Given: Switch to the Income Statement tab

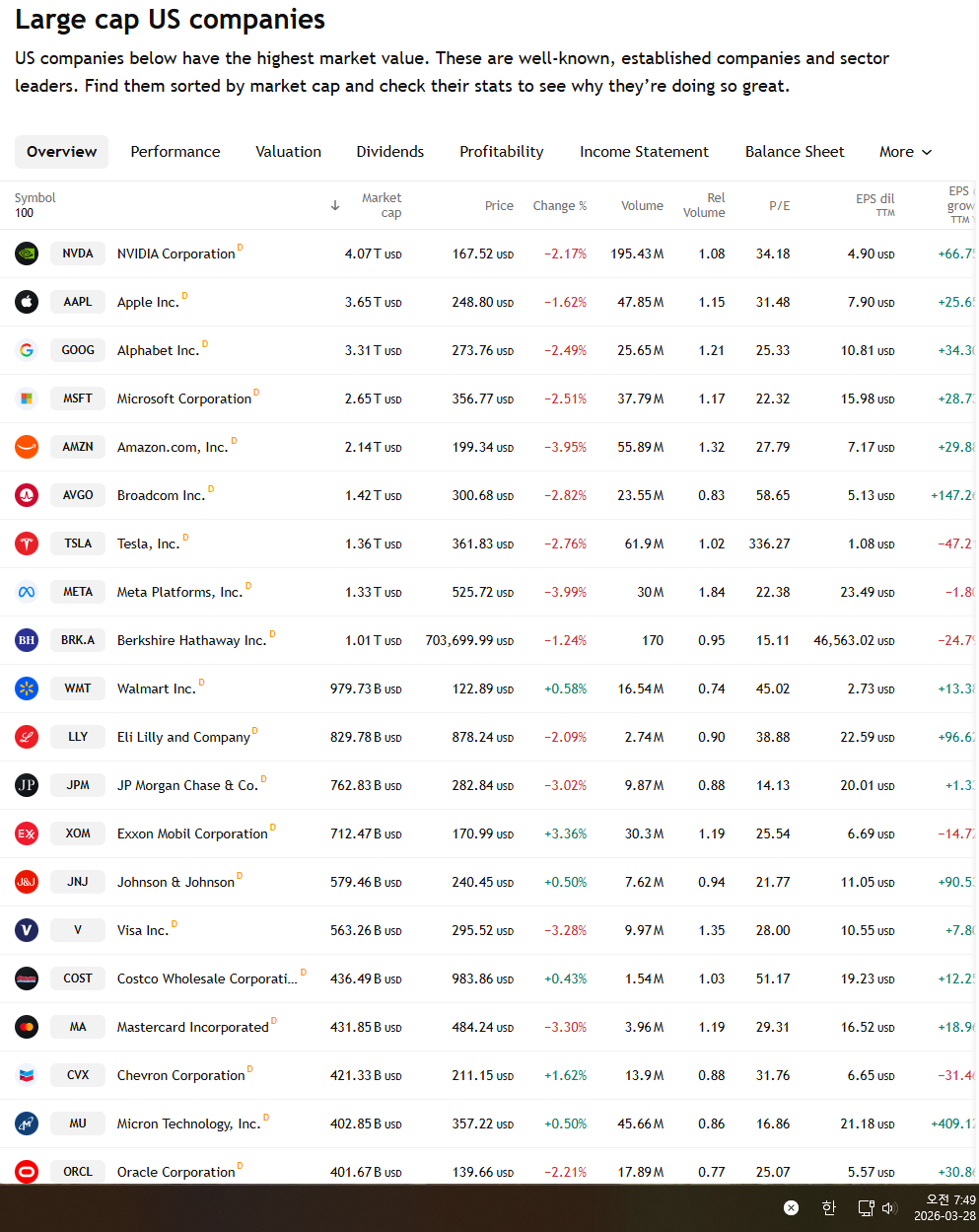Looking at the screenshot, I should tap(644, 152).
